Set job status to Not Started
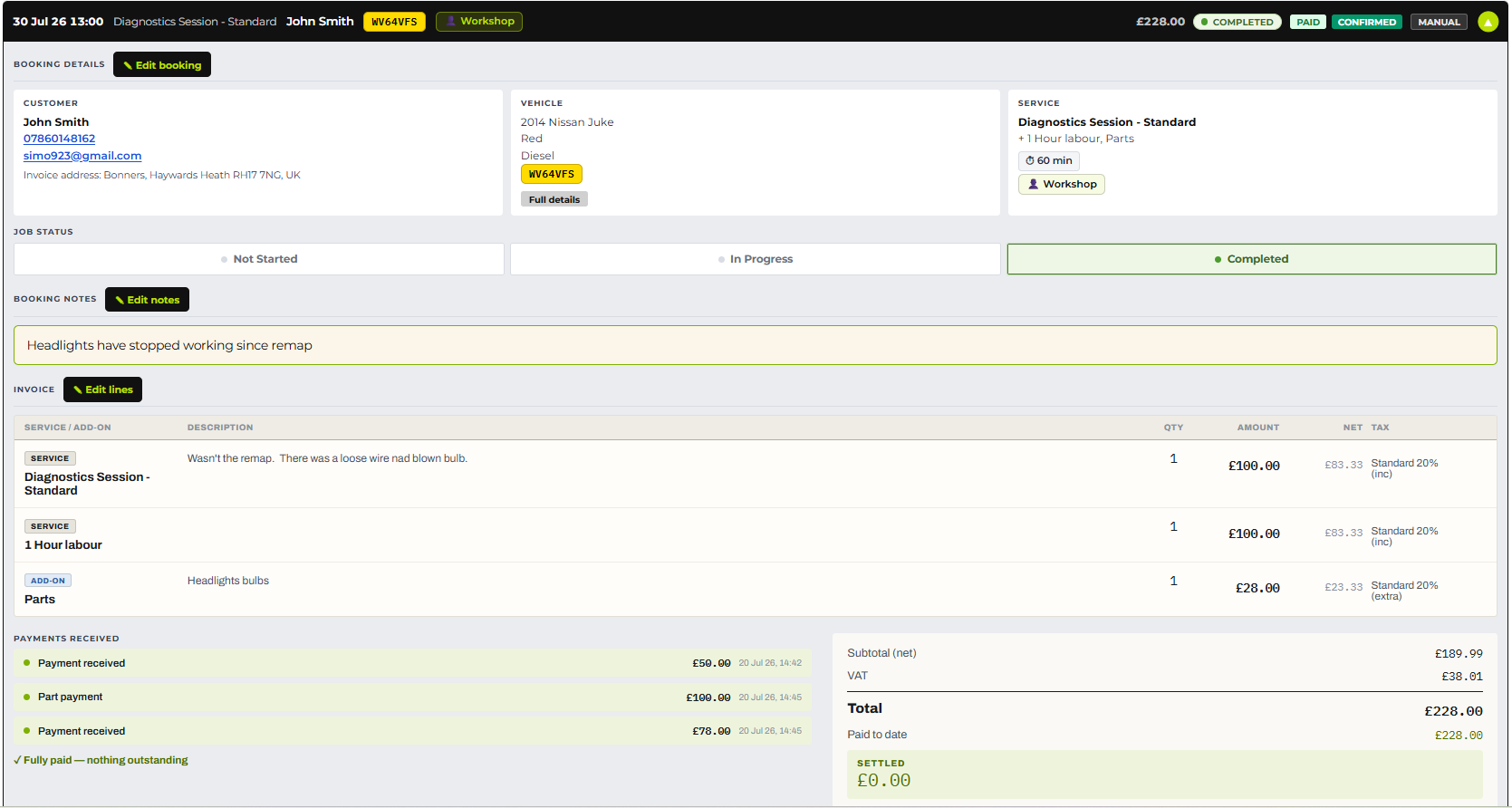1512x808 pixels. [x=259, y=259]
